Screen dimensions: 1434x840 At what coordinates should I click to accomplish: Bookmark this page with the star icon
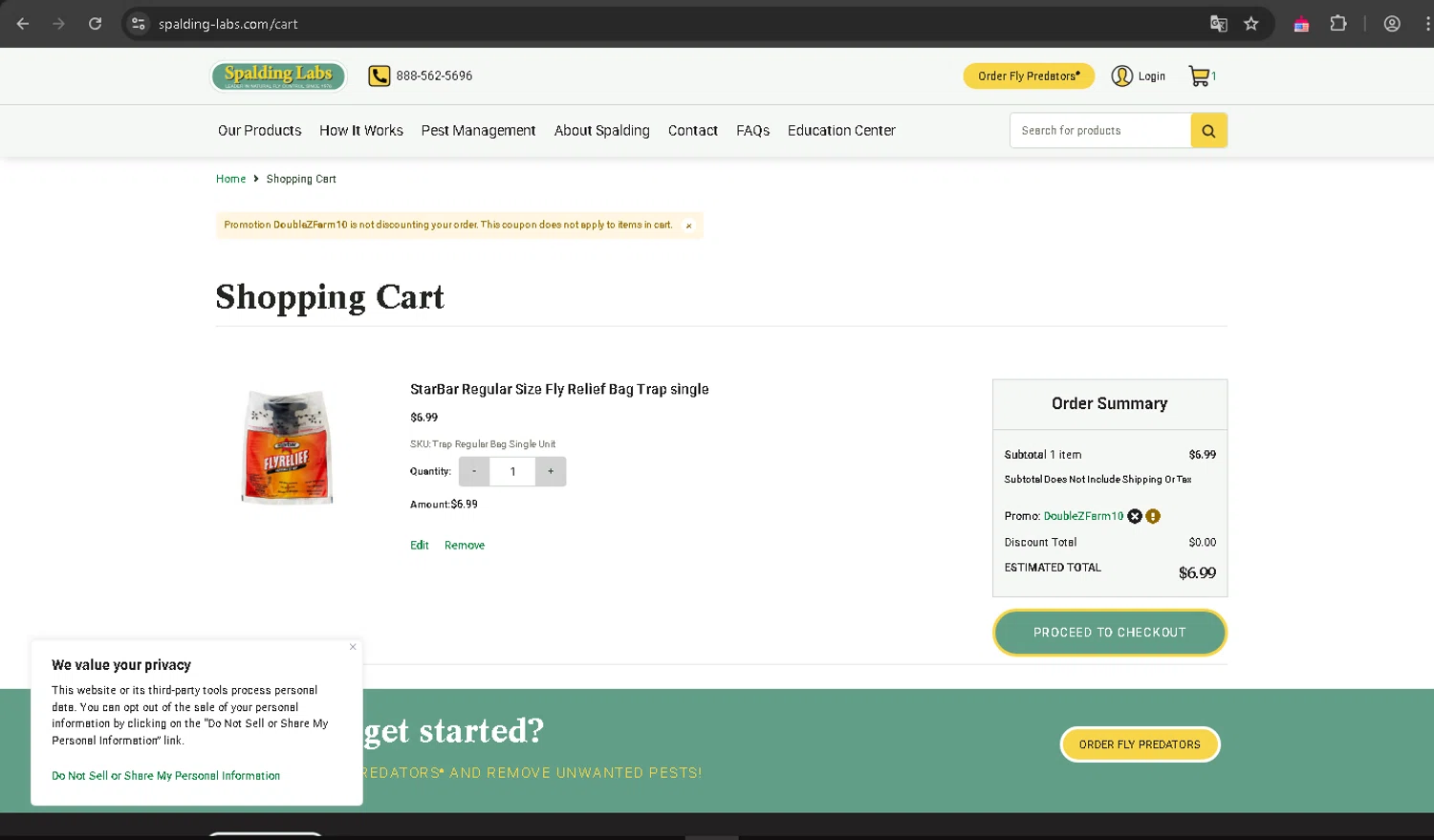pos(1251,24)
